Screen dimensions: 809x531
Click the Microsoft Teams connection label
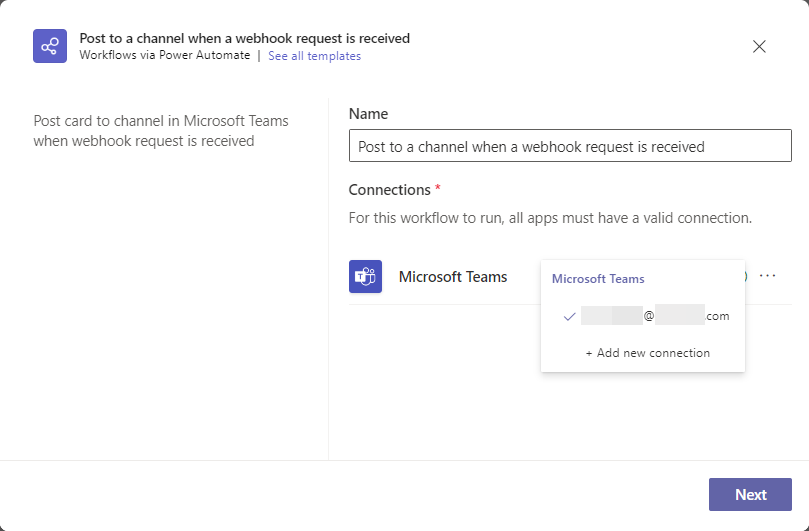[453, 277]
